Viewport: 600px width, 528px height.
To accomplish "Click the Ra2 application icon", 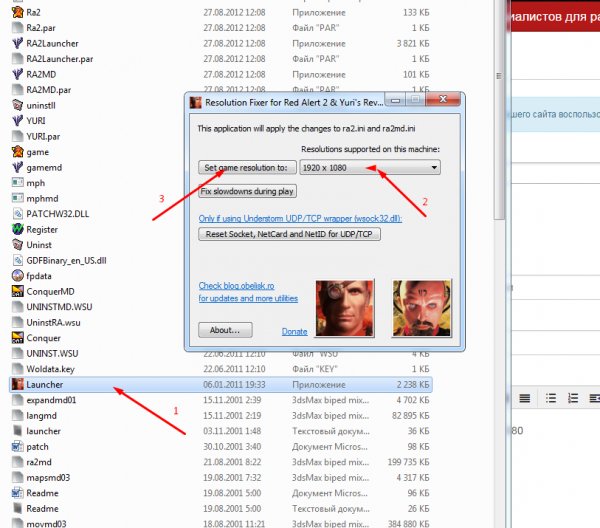I will tap(17, 13).
